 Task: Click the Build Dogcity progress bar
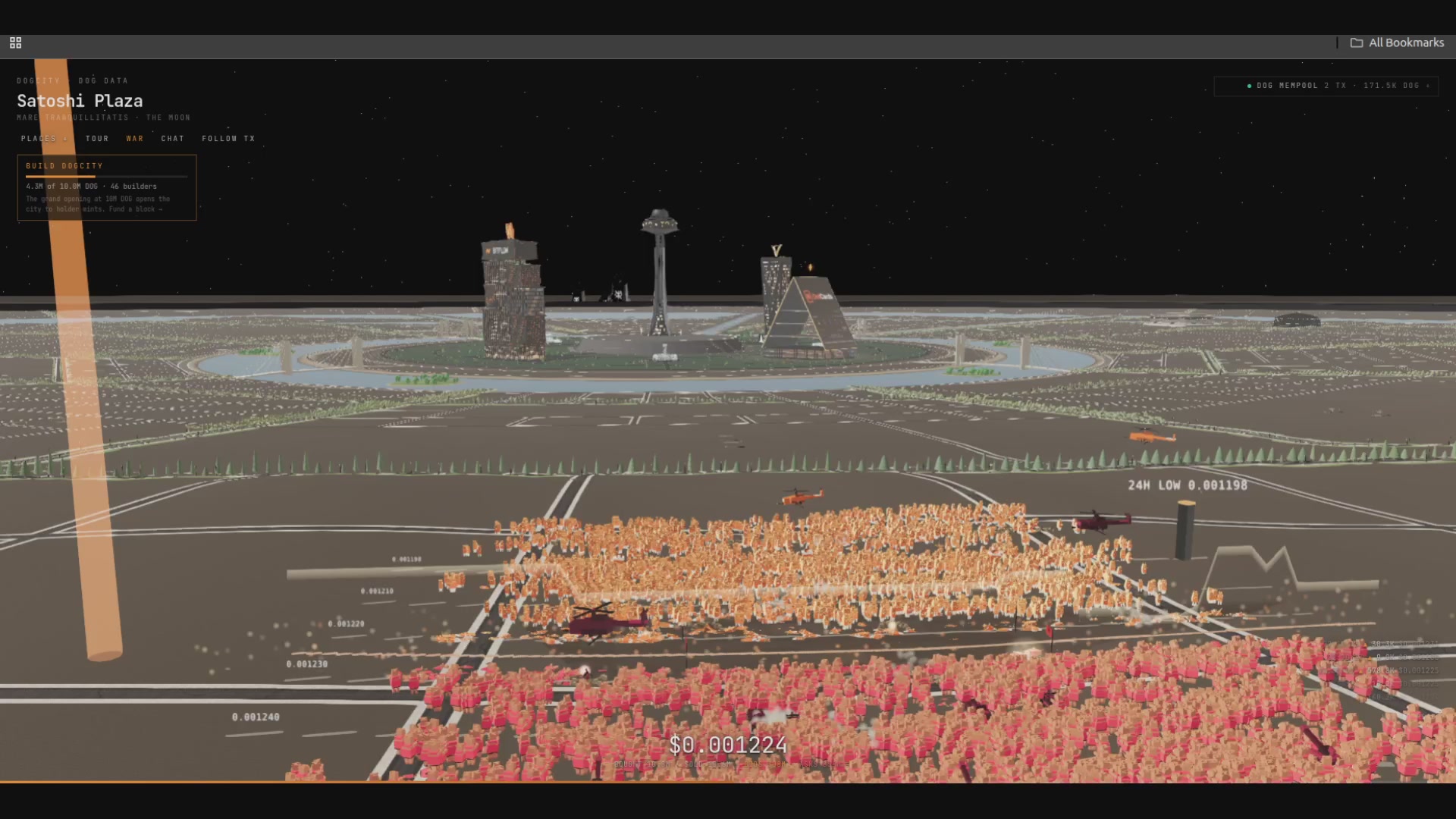(106, 176)
